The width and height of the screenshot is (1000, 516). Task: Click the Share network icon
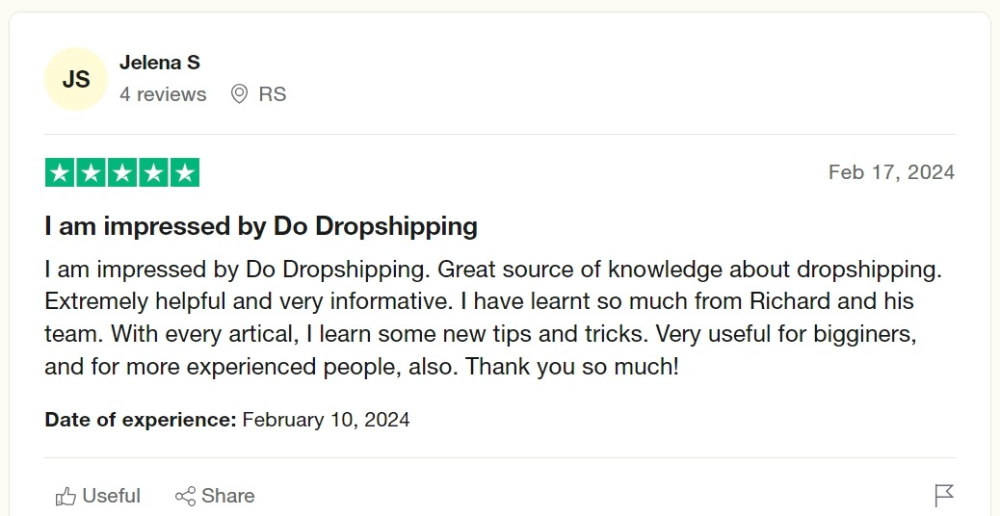[186, 496]
